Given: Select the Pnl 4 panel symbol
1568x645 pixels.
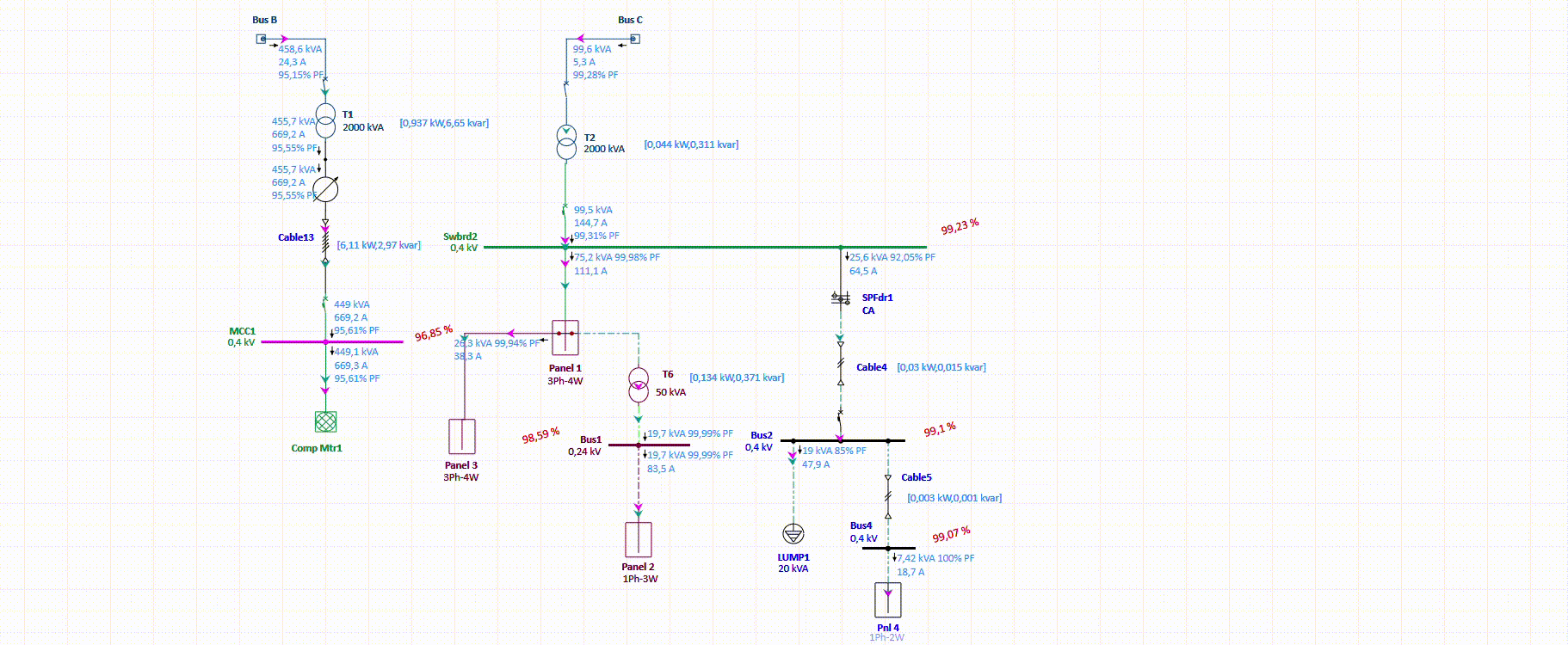Looking at the screenshot, I should [x=887, y=599].
